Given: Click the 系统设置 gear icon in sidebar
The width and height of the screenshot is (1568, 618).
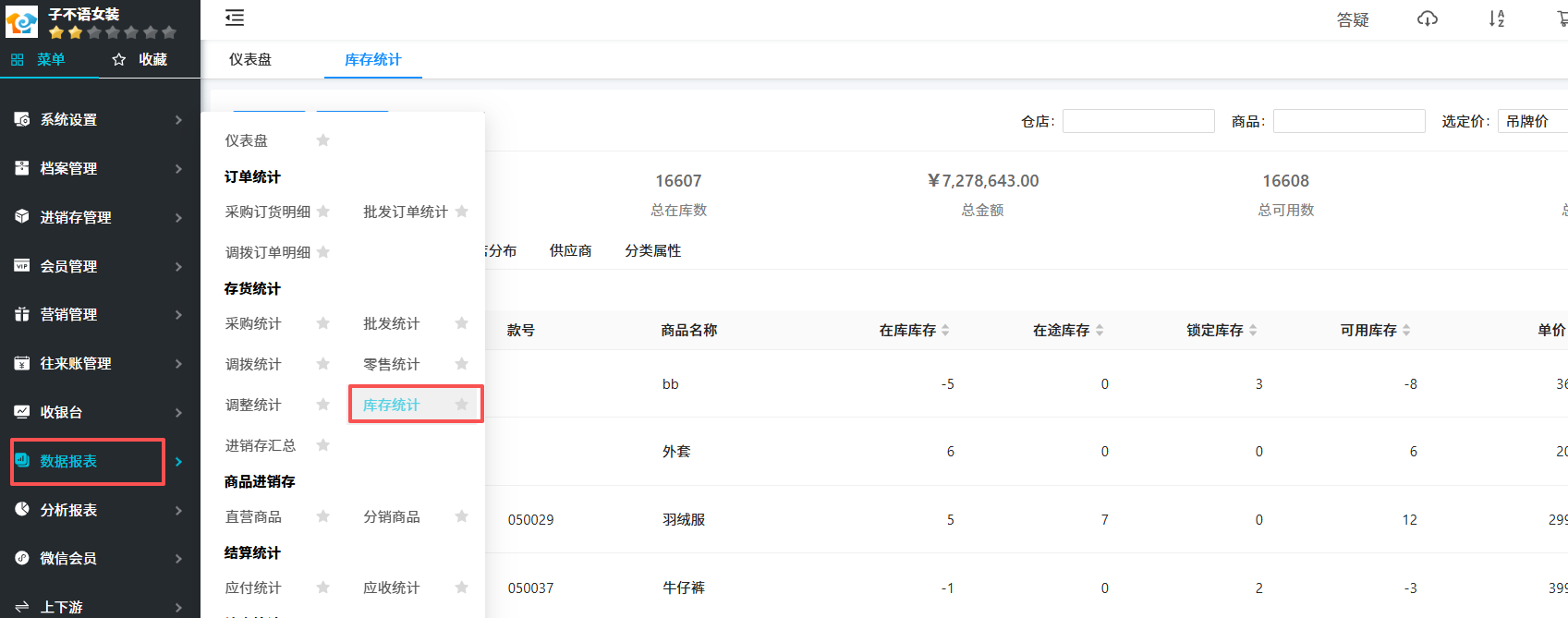Looking at the screenshot, I should [x=22, y=119].
